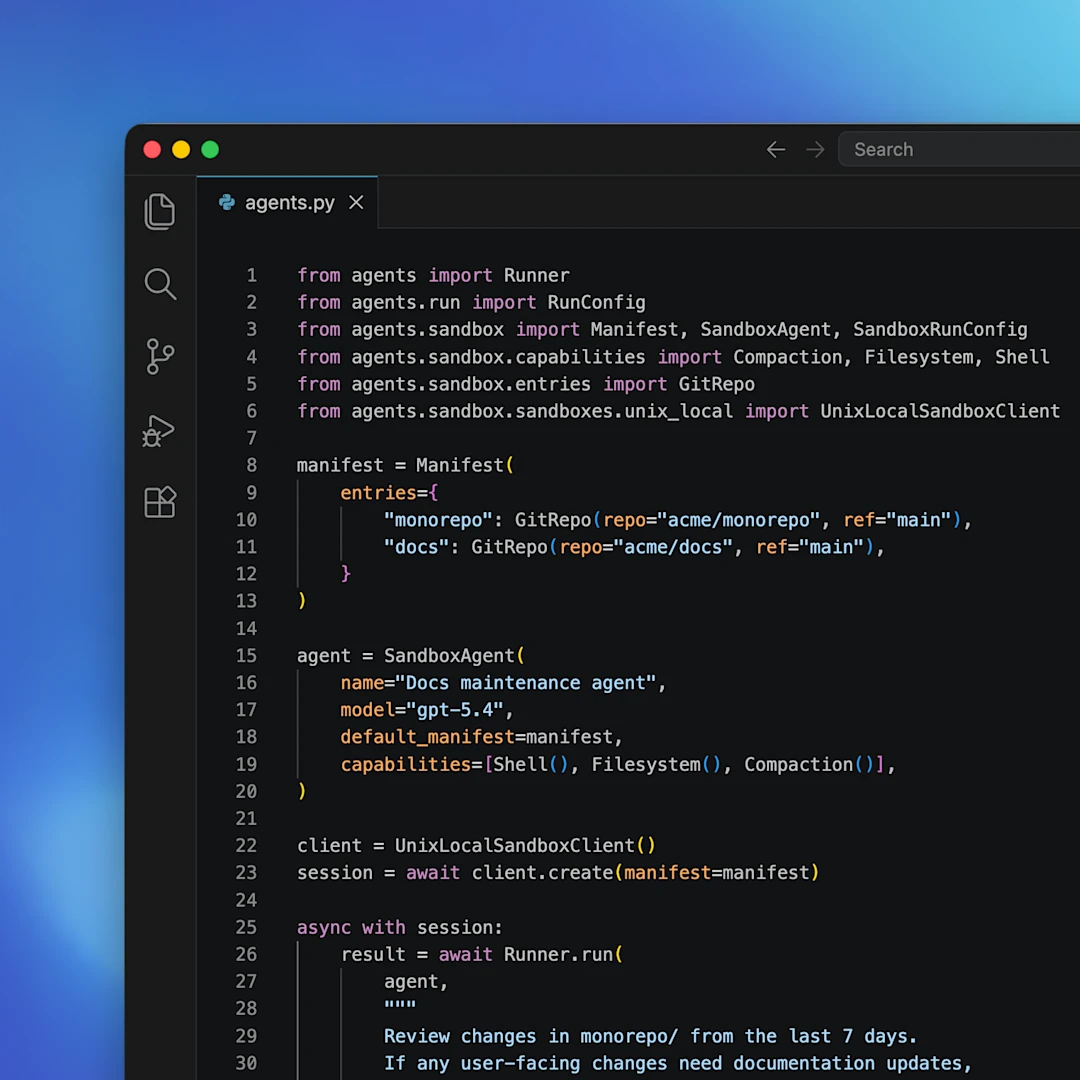Click the green maximize window button
1080x1080 pixels.
(210, 149)
